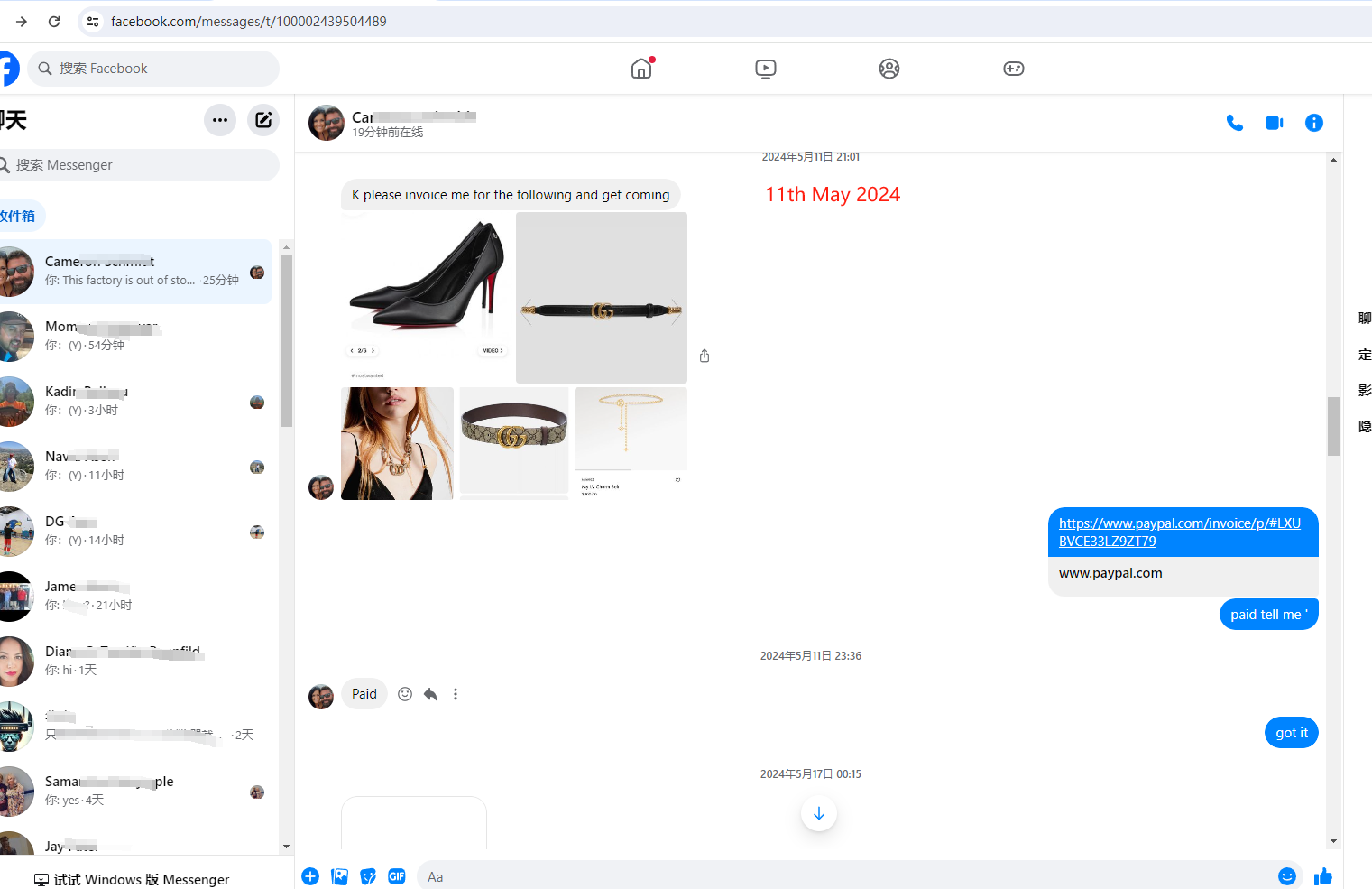Open the Gaming tab
The image size is (1372, 889).
pyautogui.click(x=1013, y=69)
